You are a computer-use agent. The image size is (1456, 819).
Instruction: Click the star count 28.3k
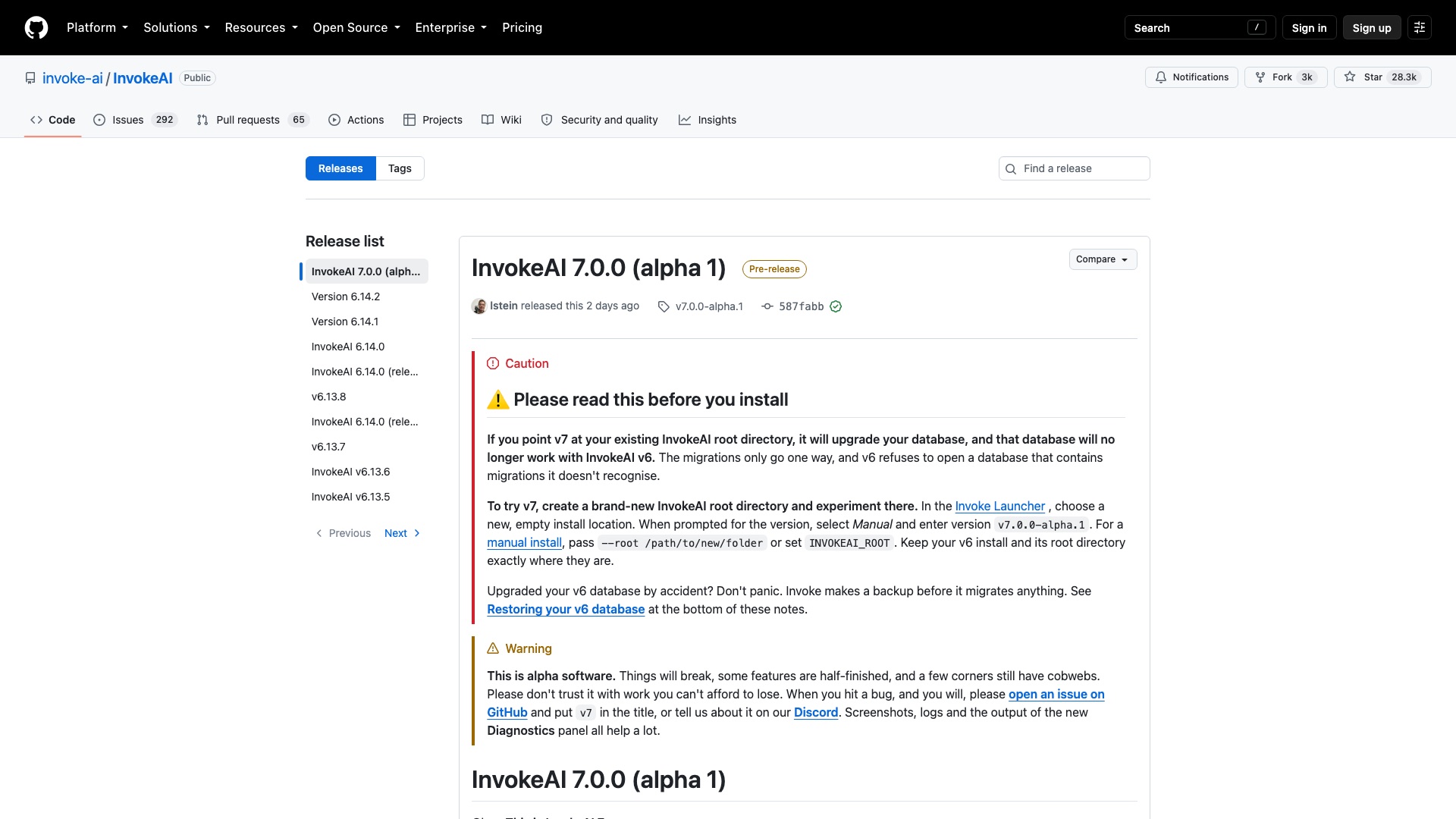pos(1404,77)
